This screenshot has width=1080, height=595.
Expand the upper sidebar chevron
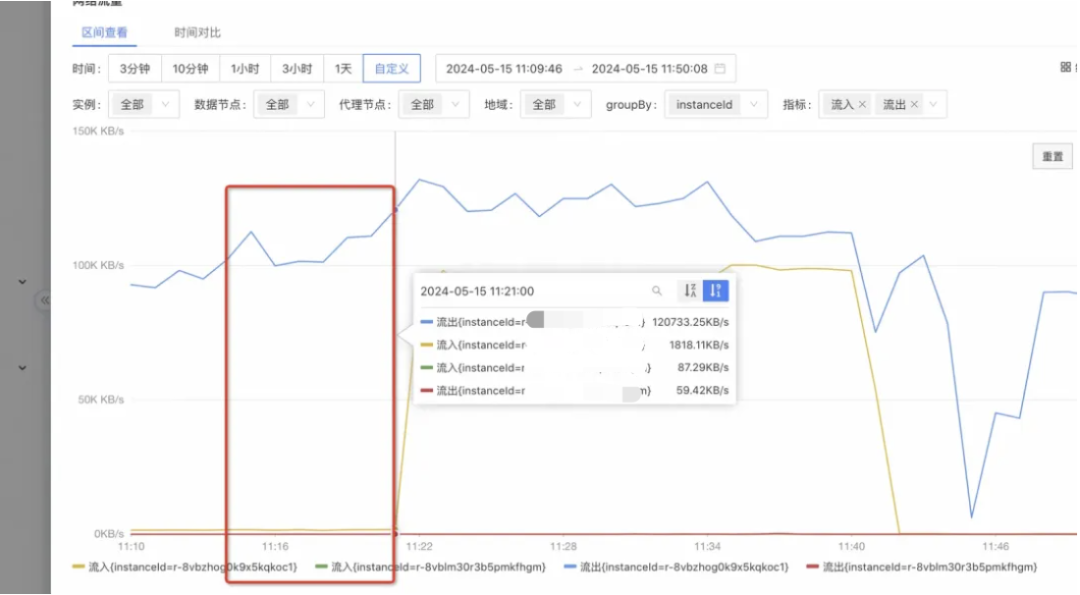22,282
